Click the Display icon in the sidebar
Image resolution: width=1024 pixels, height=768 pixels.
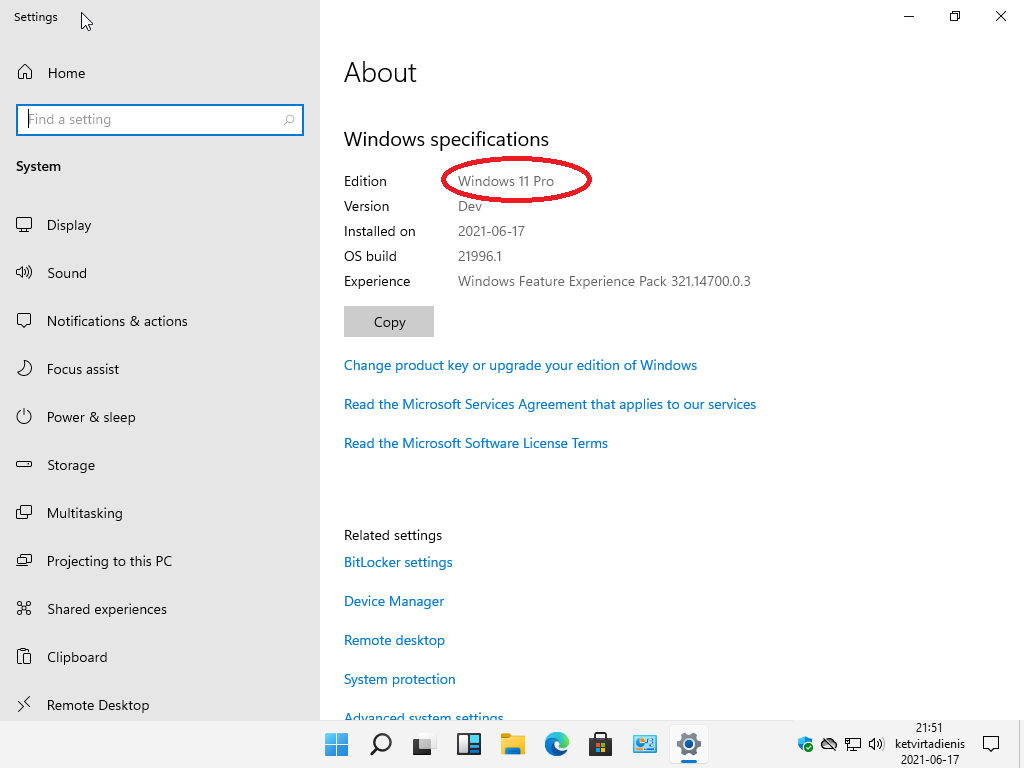coord(25,225)
